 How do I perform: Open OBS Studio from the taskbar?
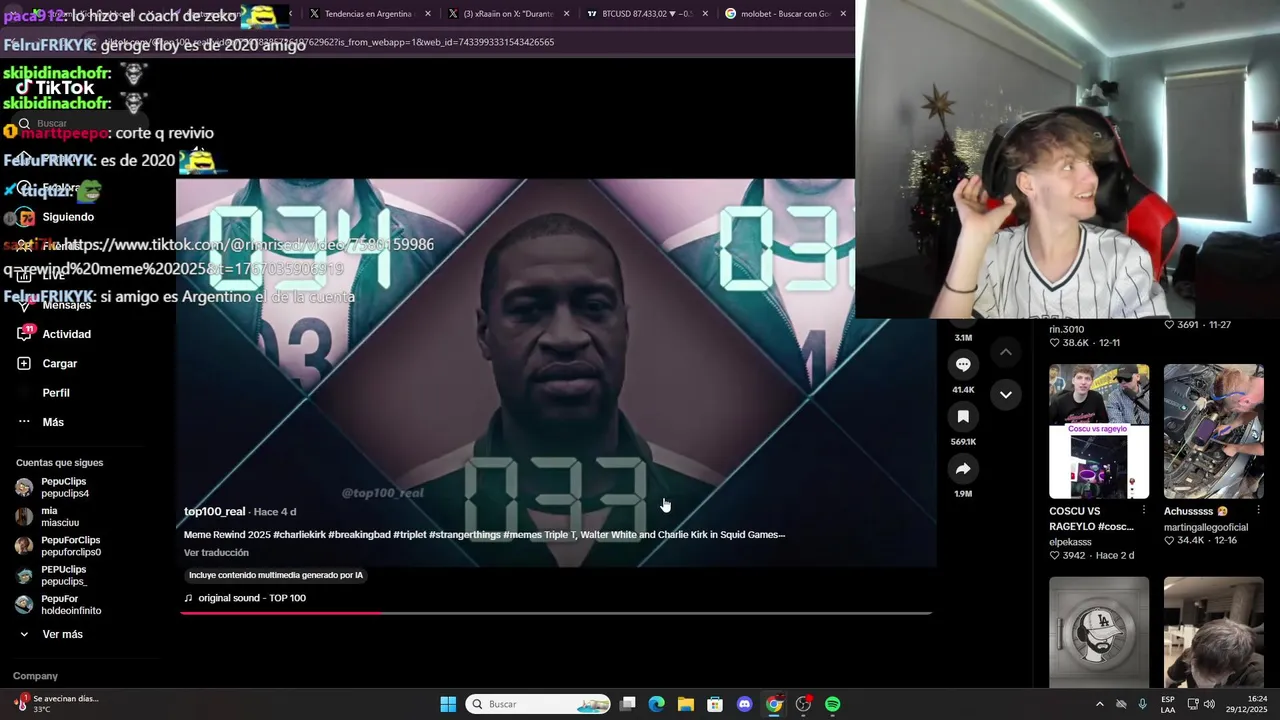tap(803, 704)
